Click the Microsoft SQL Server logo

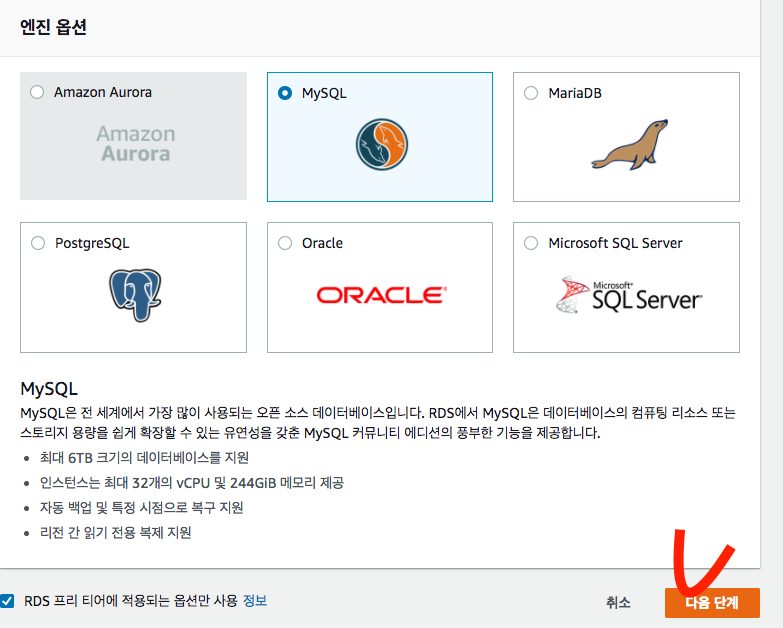629,295
